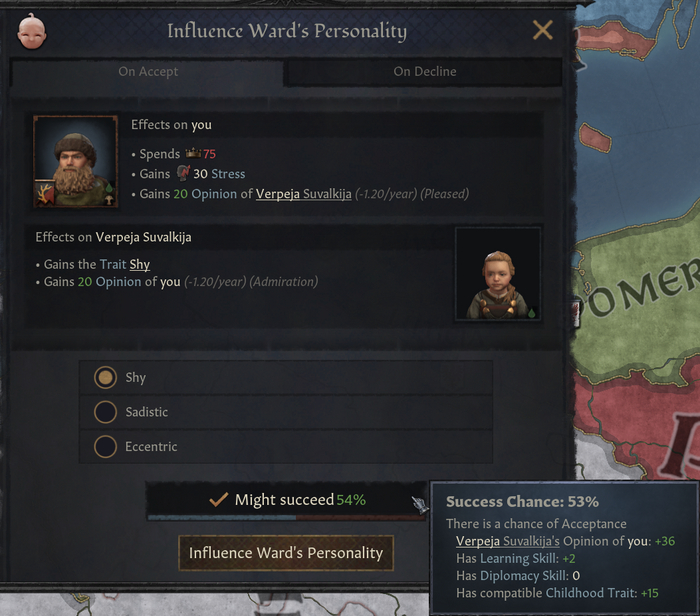700x616 pixels.
Task: Click the baby face icon in header
Action: [x=32, y=31]
